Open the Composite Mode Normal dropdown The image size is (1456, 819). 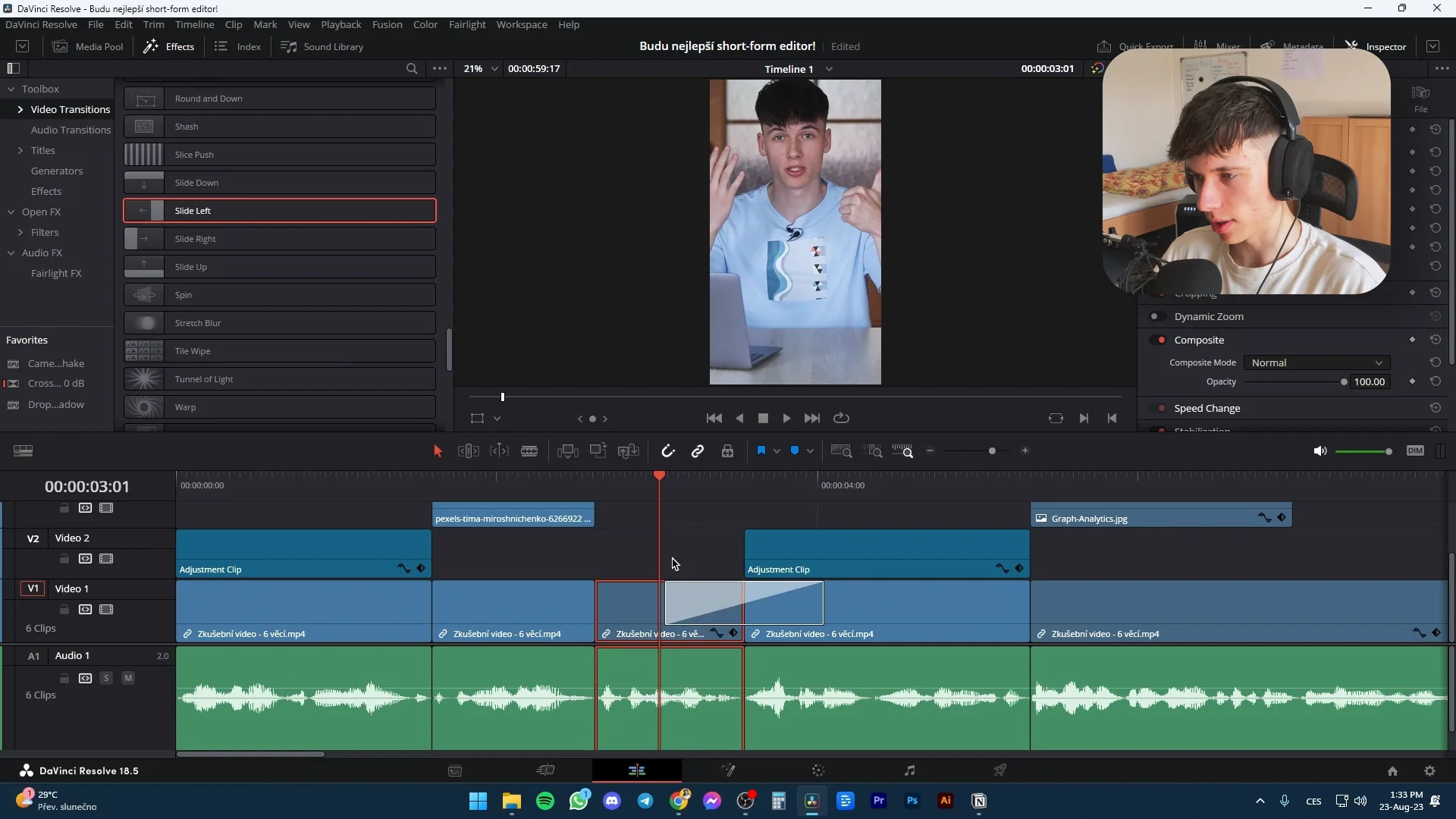click(x=1316, y=362)
